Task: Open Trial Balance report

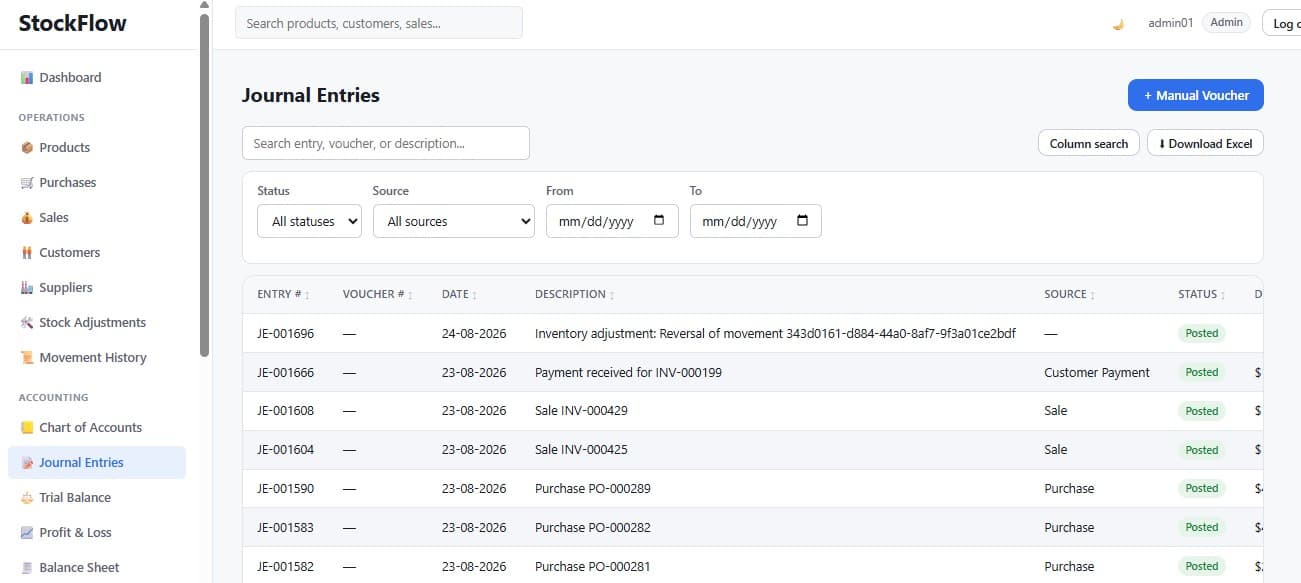Action: (x=97, y=498)
